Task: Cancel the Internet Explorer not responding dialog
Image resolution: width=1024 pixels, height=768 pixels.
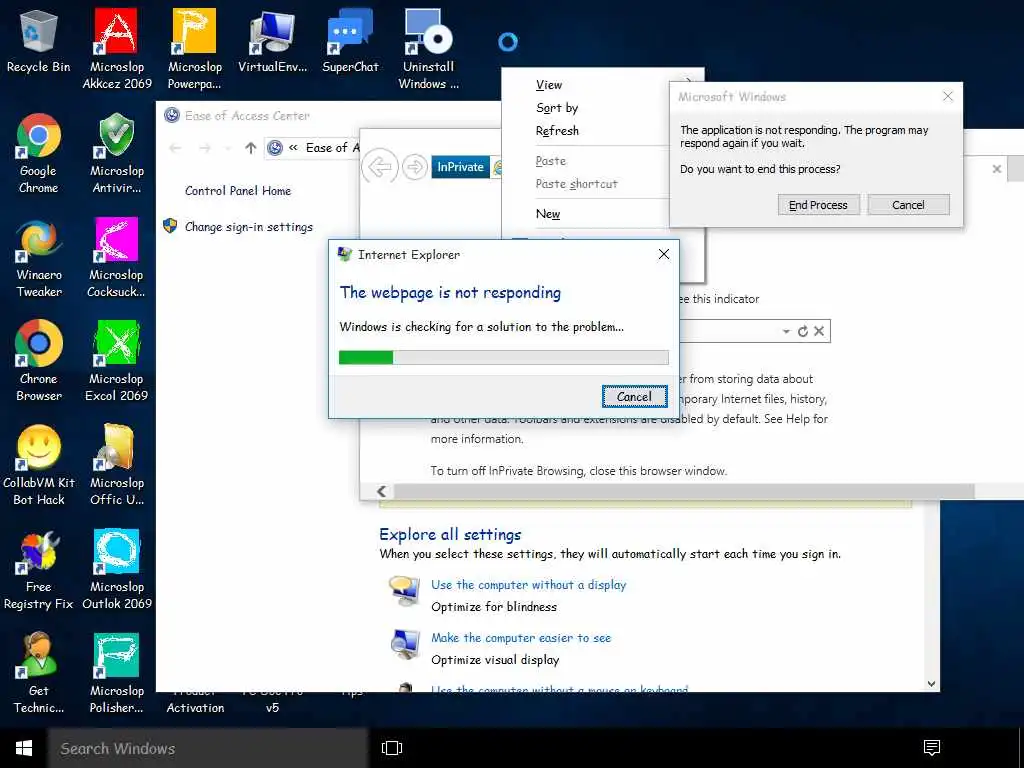Action: click(x=634, y=396)
